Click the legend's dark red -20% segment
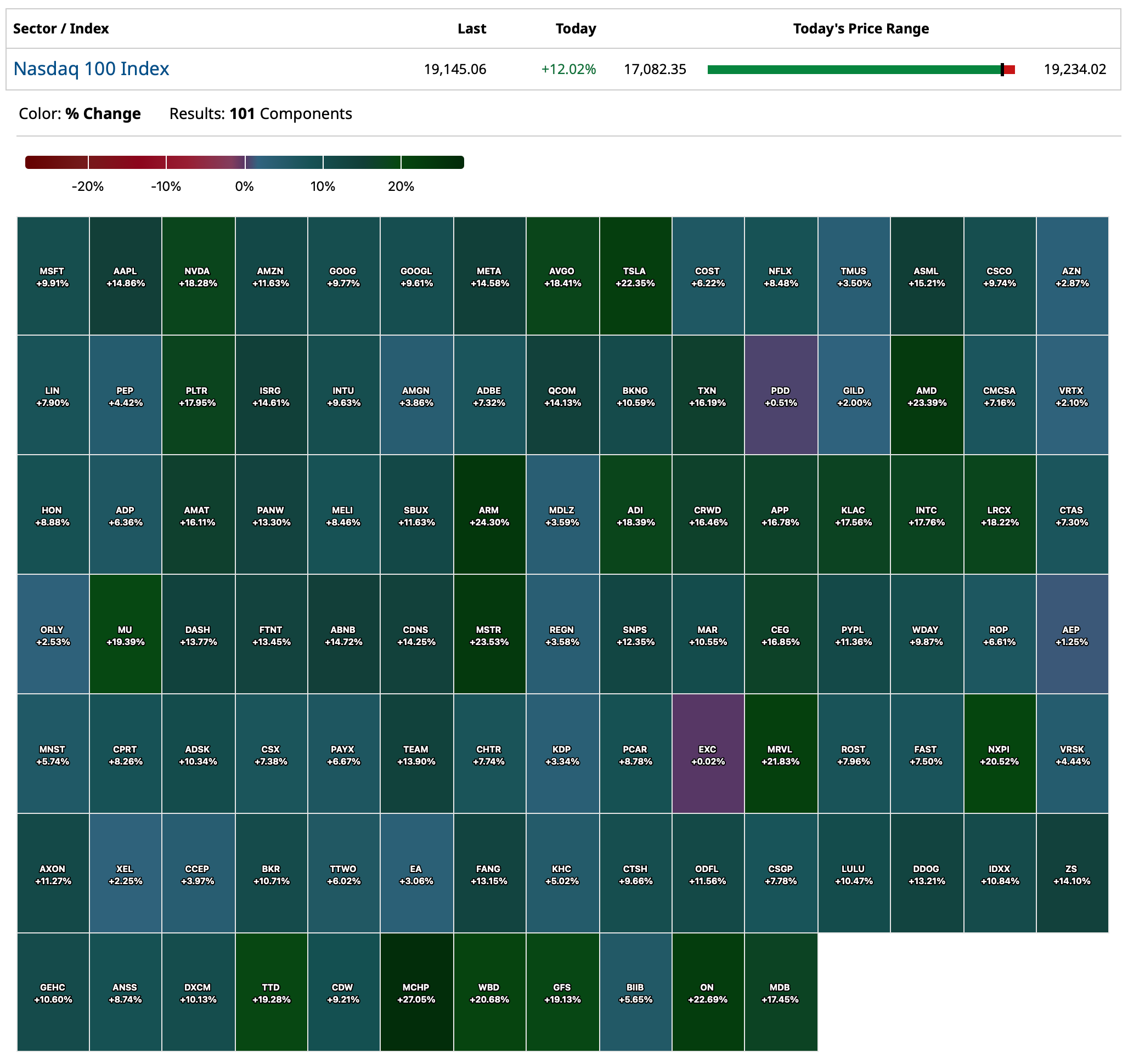Viewport: 1128px width, 1064px height. 57,162
